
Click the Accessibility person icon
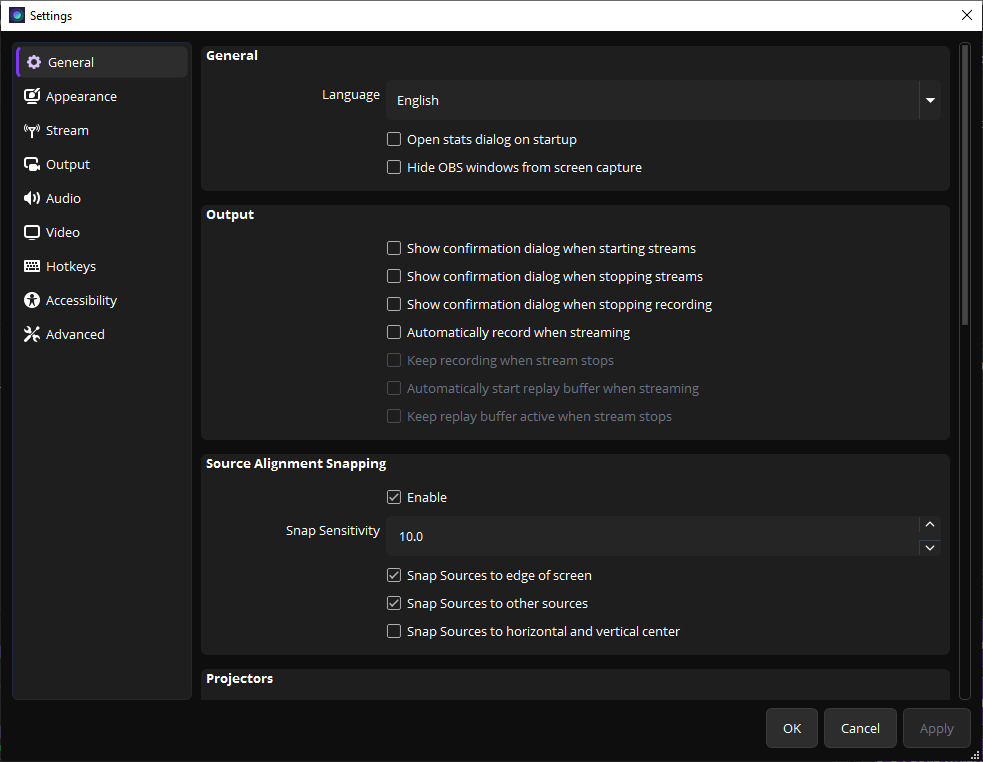point(32,300)
